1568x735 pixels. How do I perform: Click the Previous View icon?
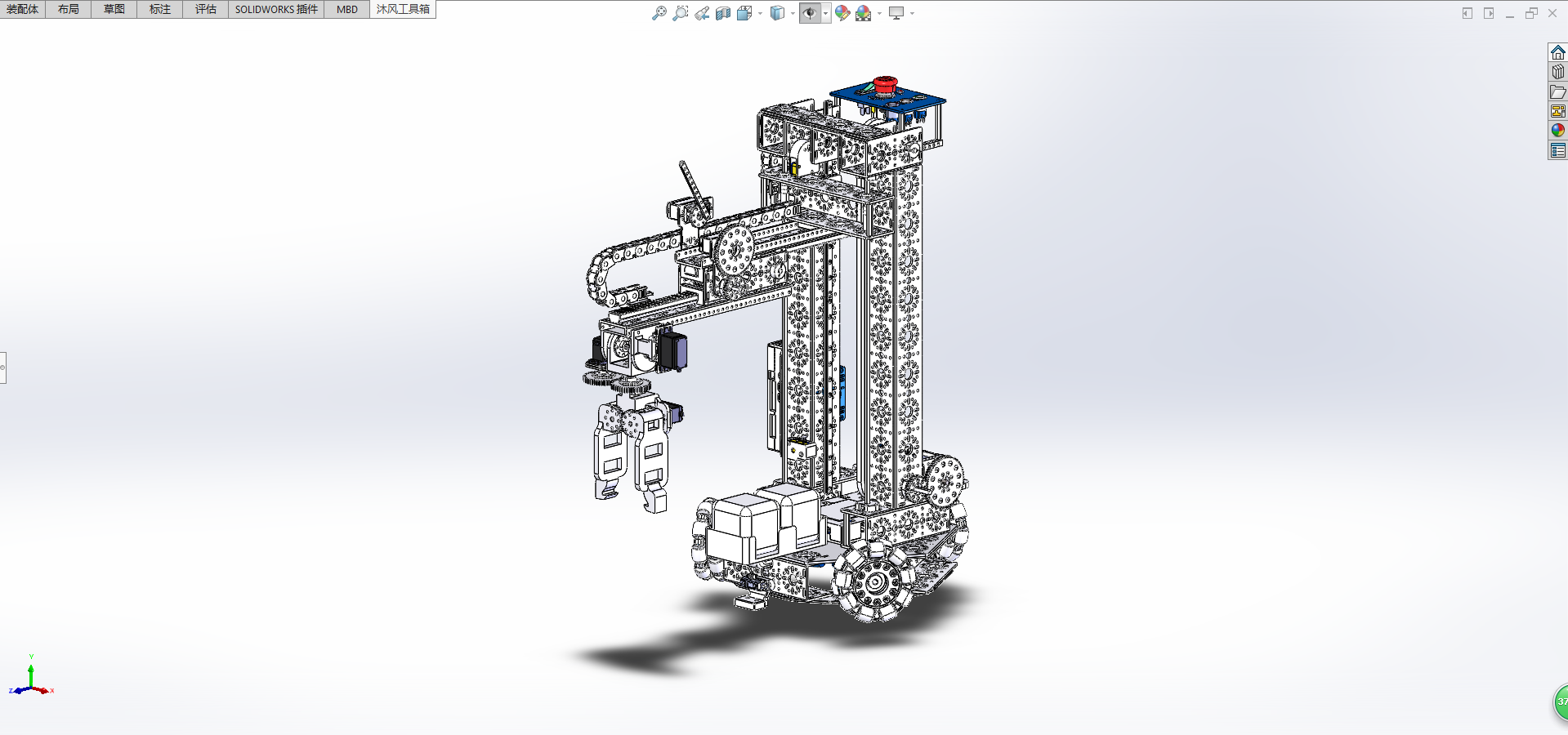[702, 13]
